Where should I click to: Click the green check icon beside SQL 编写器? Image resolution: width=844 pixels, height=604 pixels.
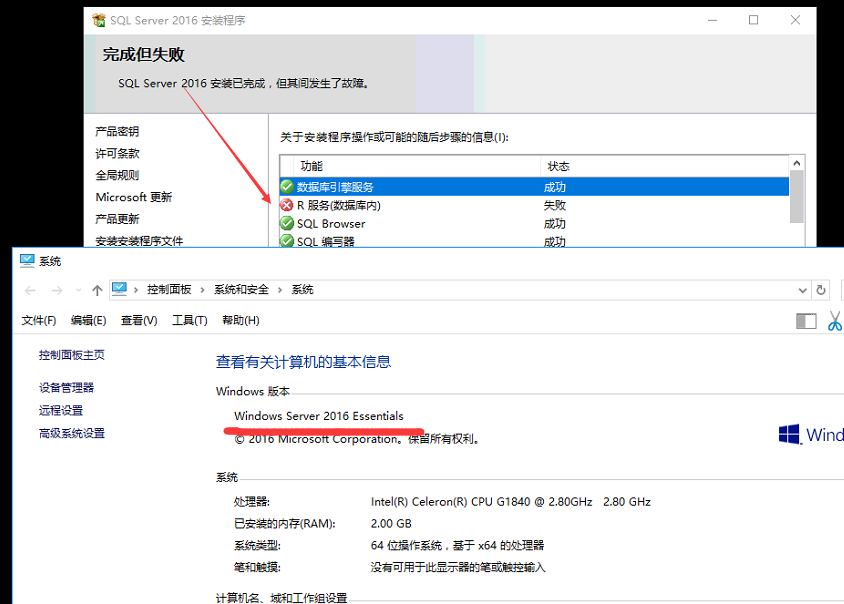[x=287, y=241]
